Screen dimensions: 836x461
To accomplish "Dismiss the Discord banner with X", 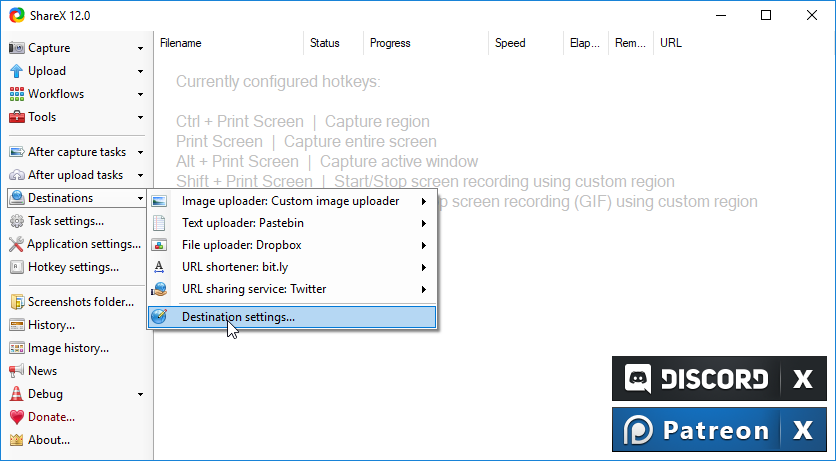I will point(803,379).
